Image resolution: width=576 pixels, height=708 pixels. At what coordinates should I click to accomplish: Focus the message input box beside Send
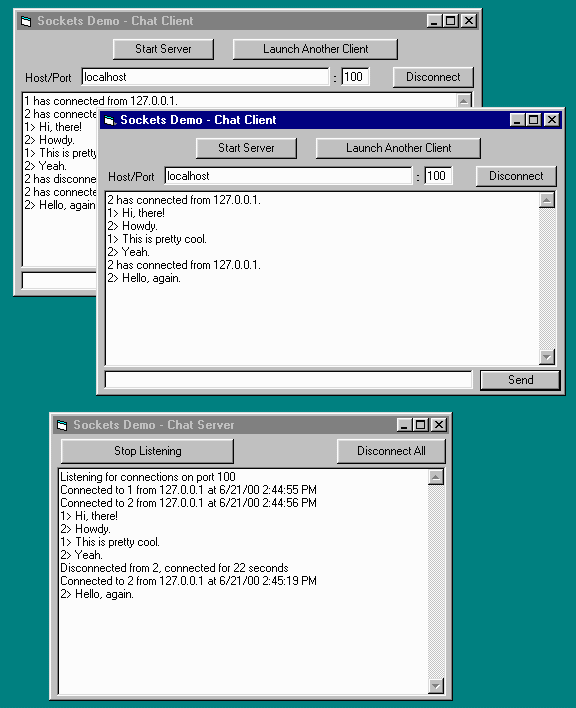(288, 380)
